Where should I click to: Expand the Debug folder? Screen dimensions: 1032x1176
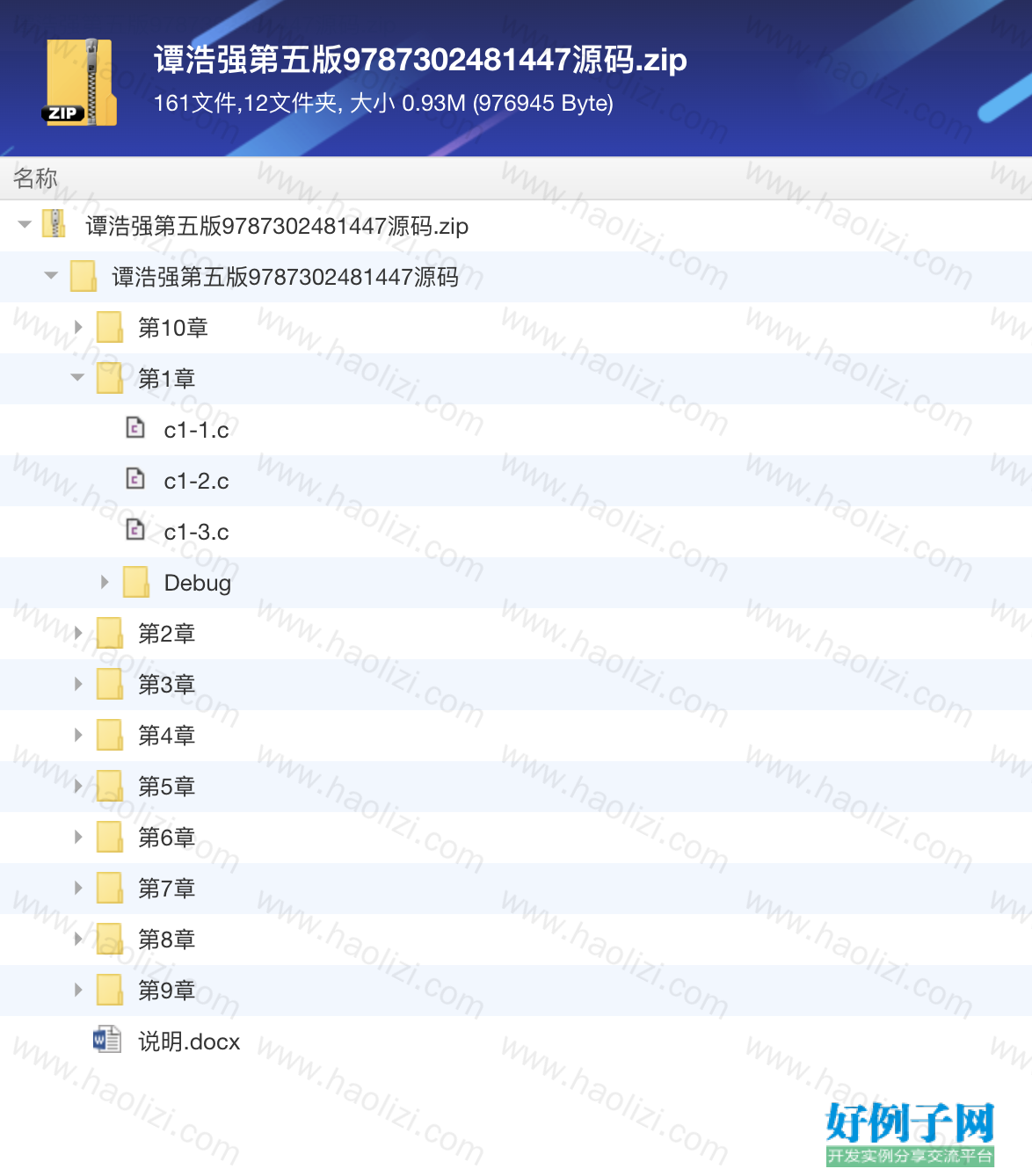[105, 582]
